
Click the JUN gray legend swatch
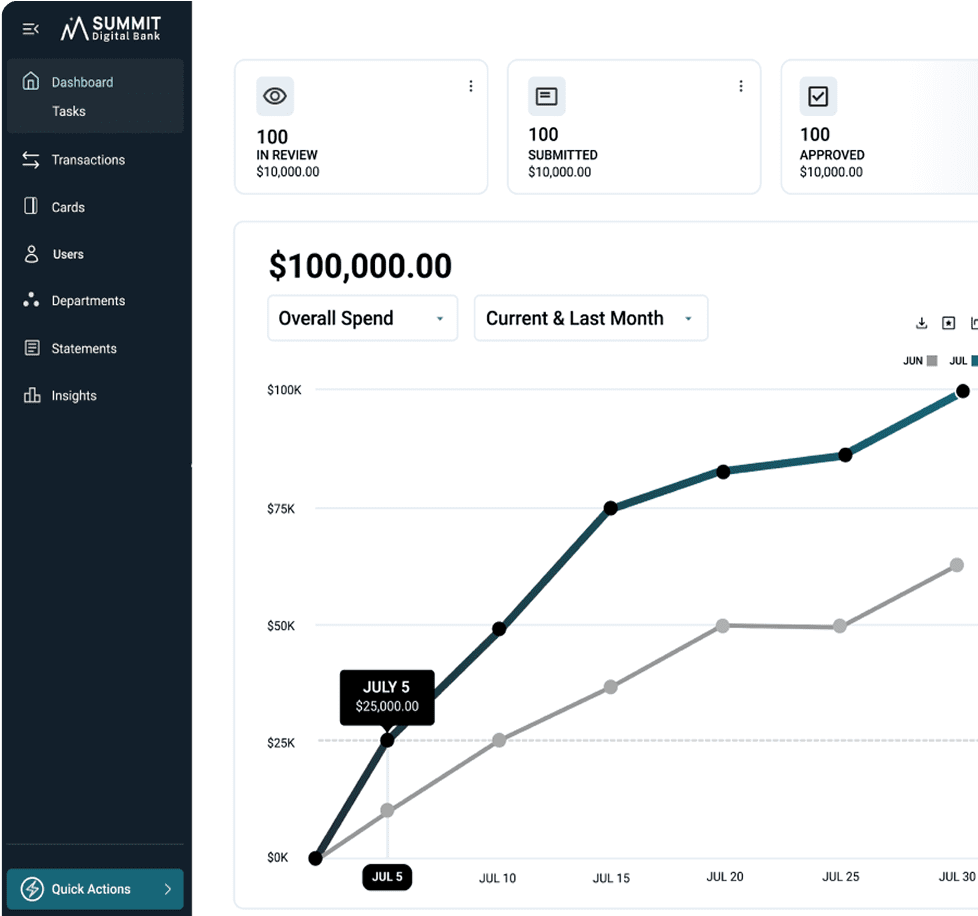(932, 360)
